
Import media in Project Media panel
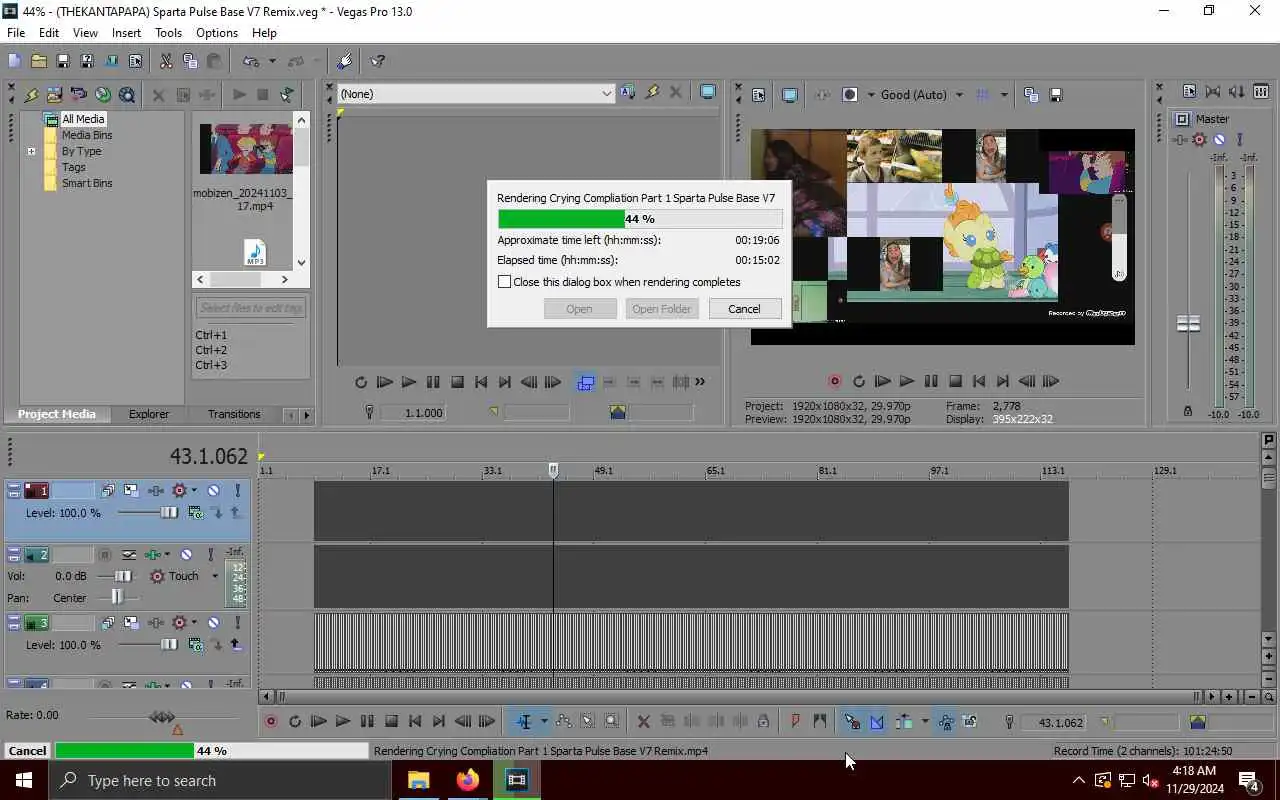(54, 95)
